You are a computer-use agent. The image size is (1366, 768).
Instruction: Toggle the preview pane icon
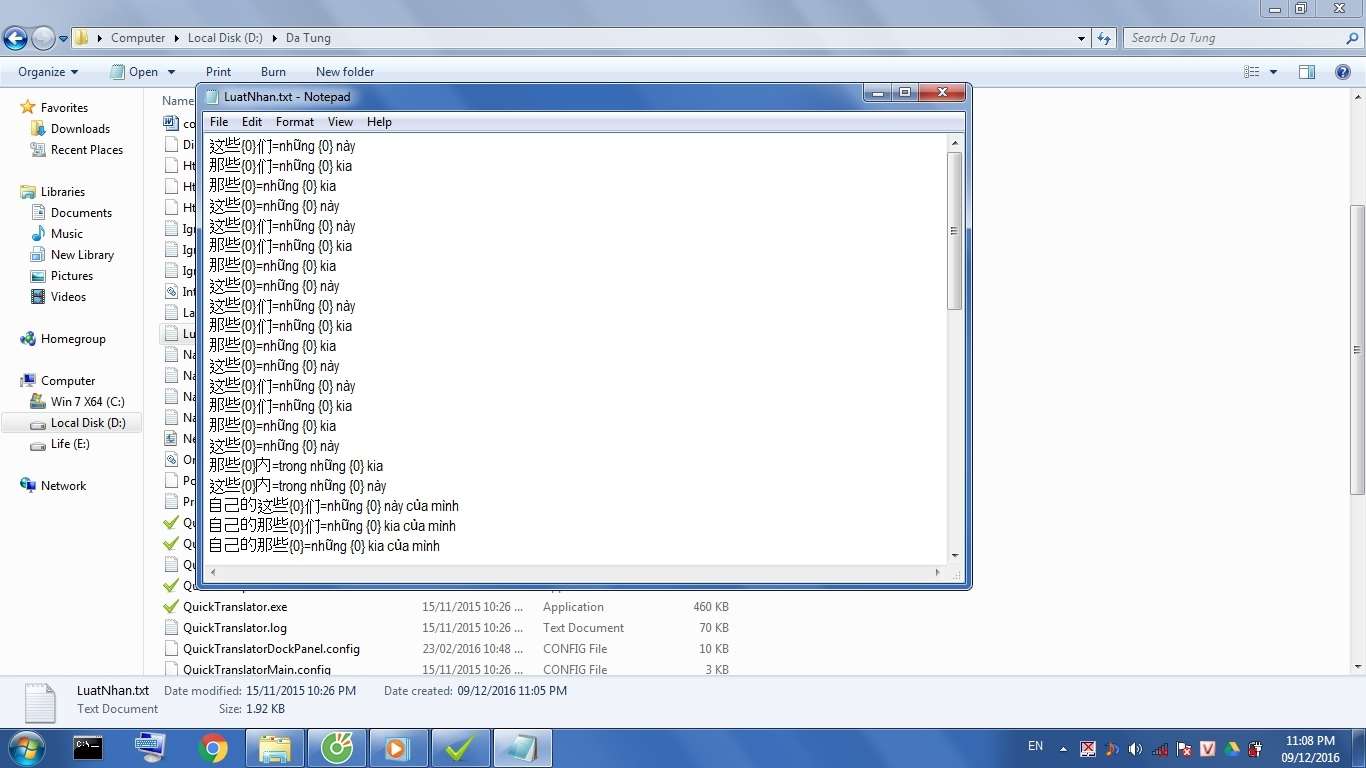[1306, 72]
